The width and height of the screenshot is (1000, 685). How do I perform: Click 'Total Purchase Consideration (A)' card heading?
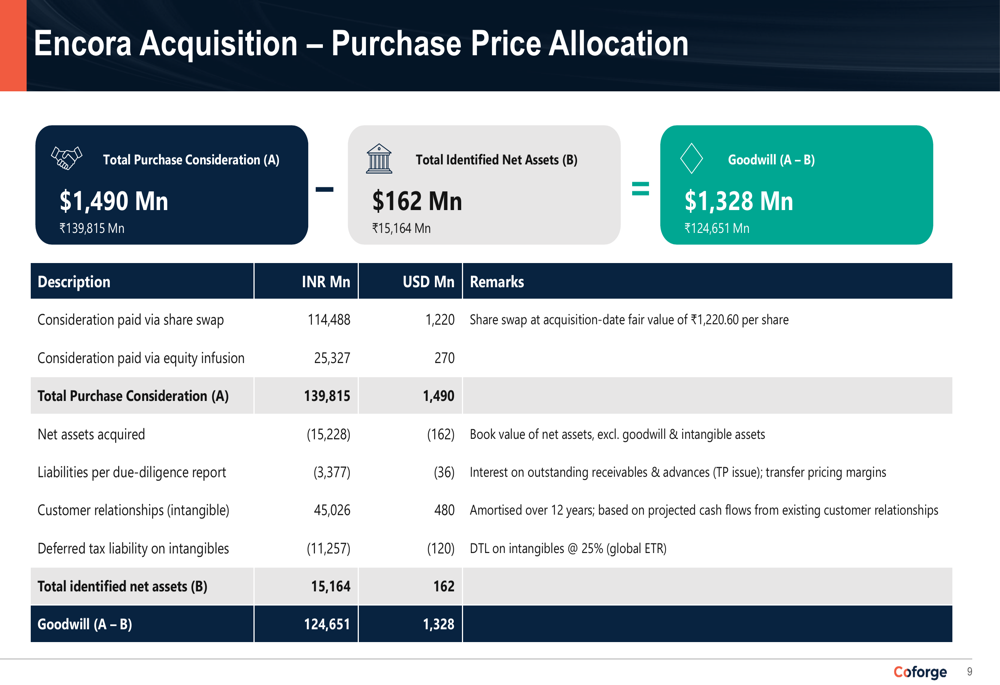pos(191,159)
